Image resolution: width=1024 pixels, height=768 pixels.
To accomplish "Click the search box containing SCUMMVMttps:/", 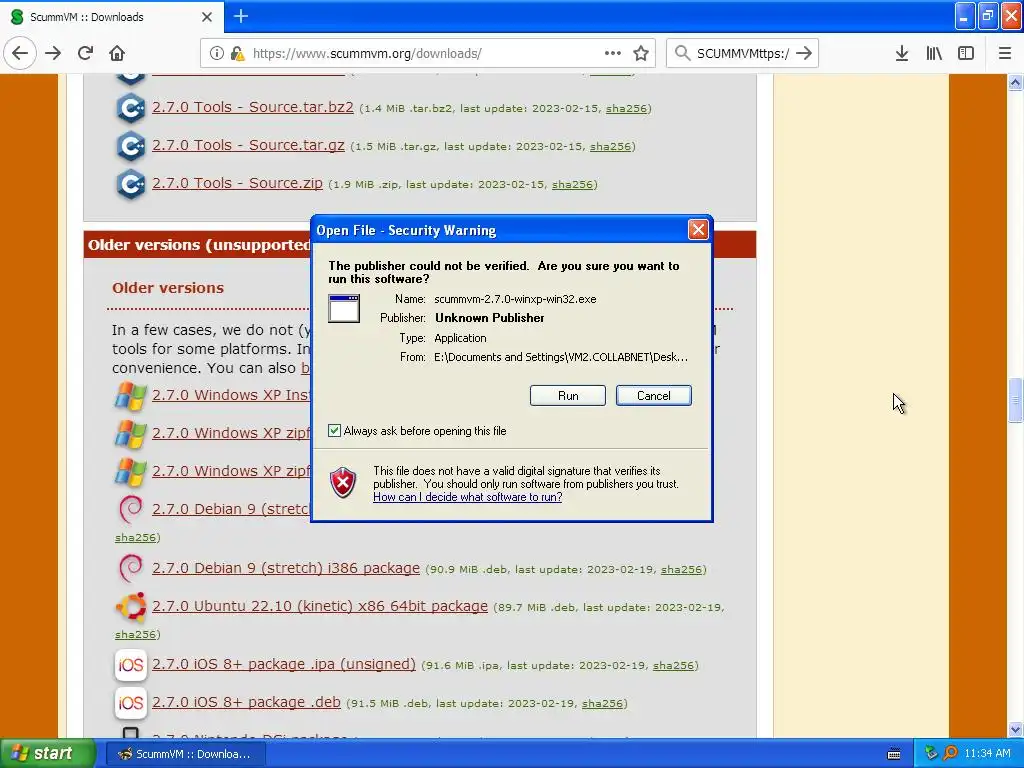I will coord(743,54).
